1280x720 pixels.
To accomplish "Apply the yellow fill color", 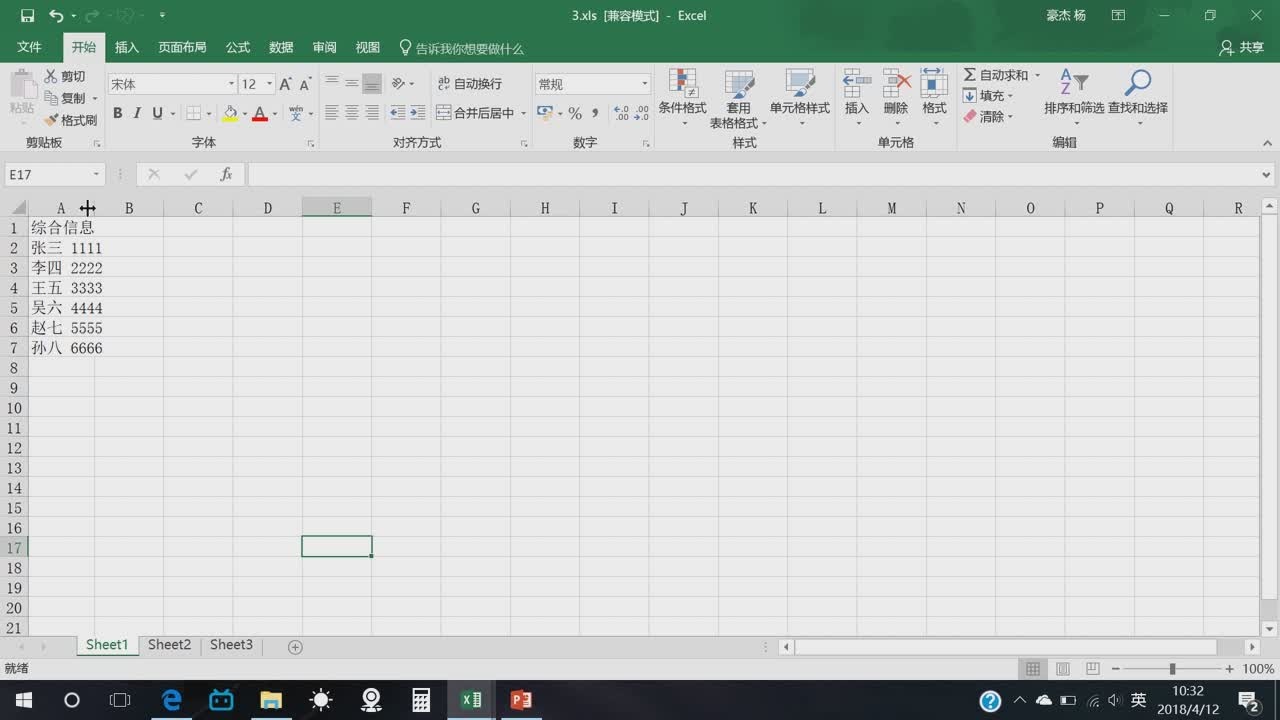I will pyautogui.click(x=230, y=113).
